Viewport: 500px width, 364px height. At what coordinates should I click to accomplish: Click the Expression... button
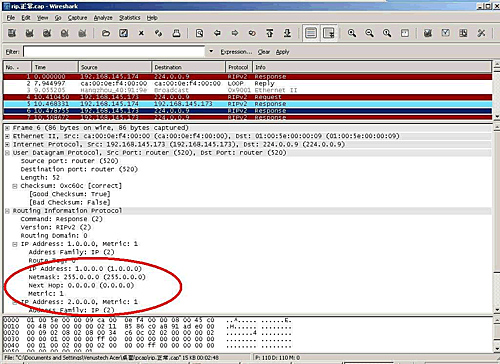pyautogui.click(x=236, y=52)
